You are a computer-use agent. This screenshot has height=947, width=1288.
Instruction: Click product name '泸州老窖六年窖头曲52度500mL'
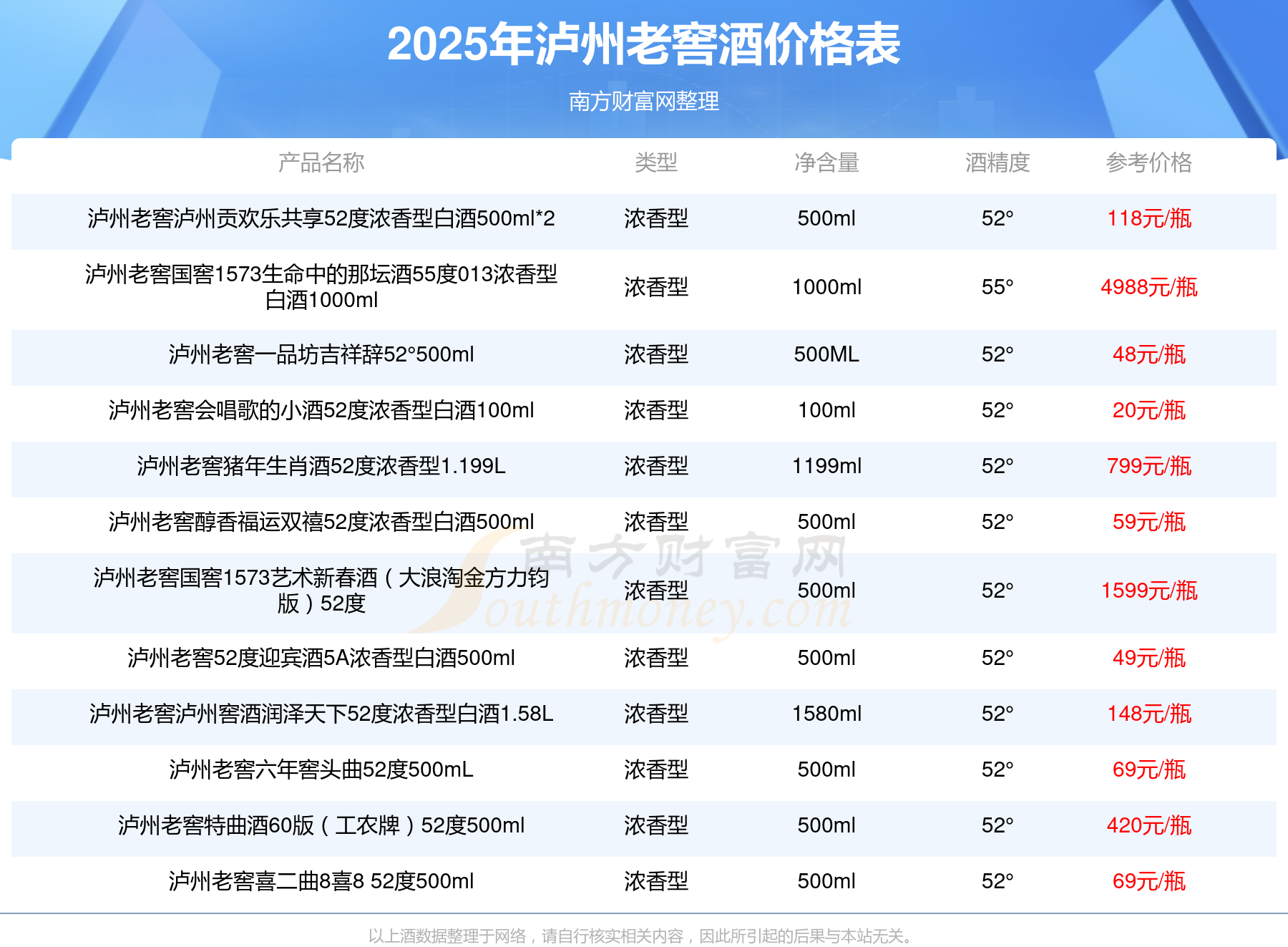click(321, 769)
